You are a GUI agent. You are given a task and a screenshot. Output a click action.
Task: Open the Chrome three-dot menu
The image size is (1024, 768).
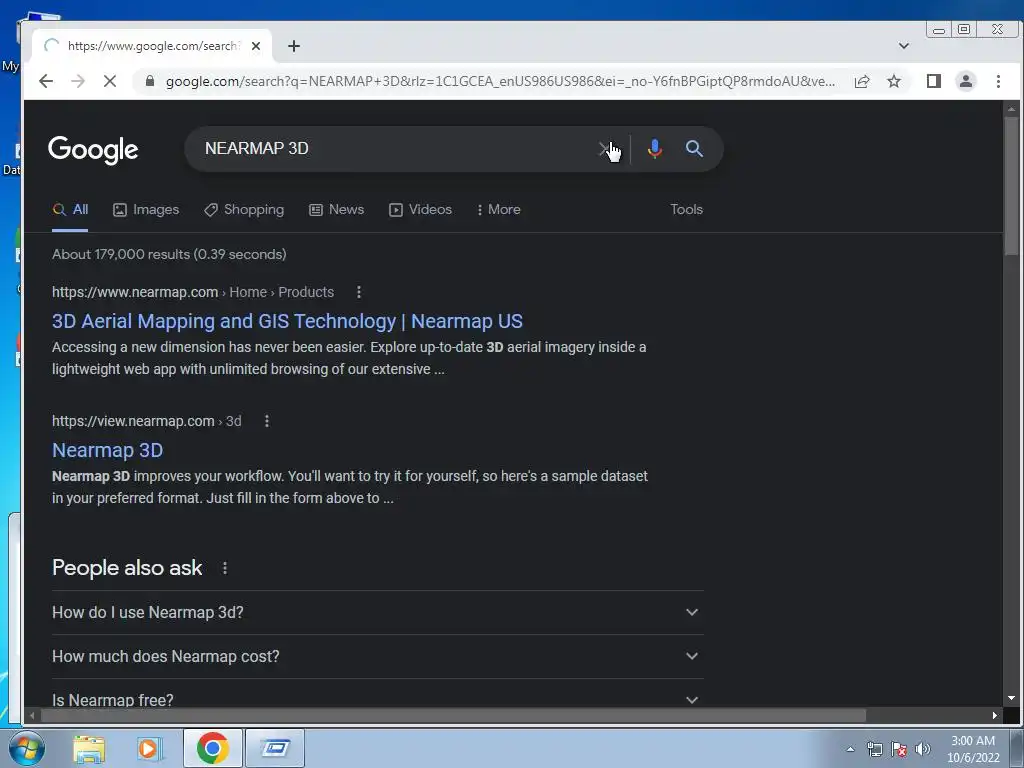(998, 81)
